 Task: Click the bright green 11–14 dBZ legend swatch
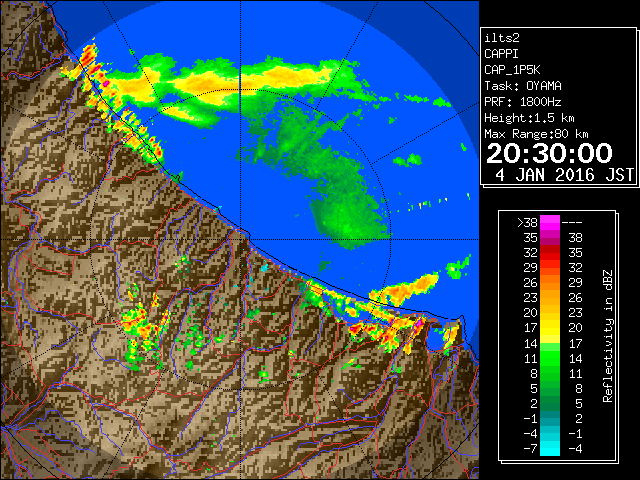[550, 358]
